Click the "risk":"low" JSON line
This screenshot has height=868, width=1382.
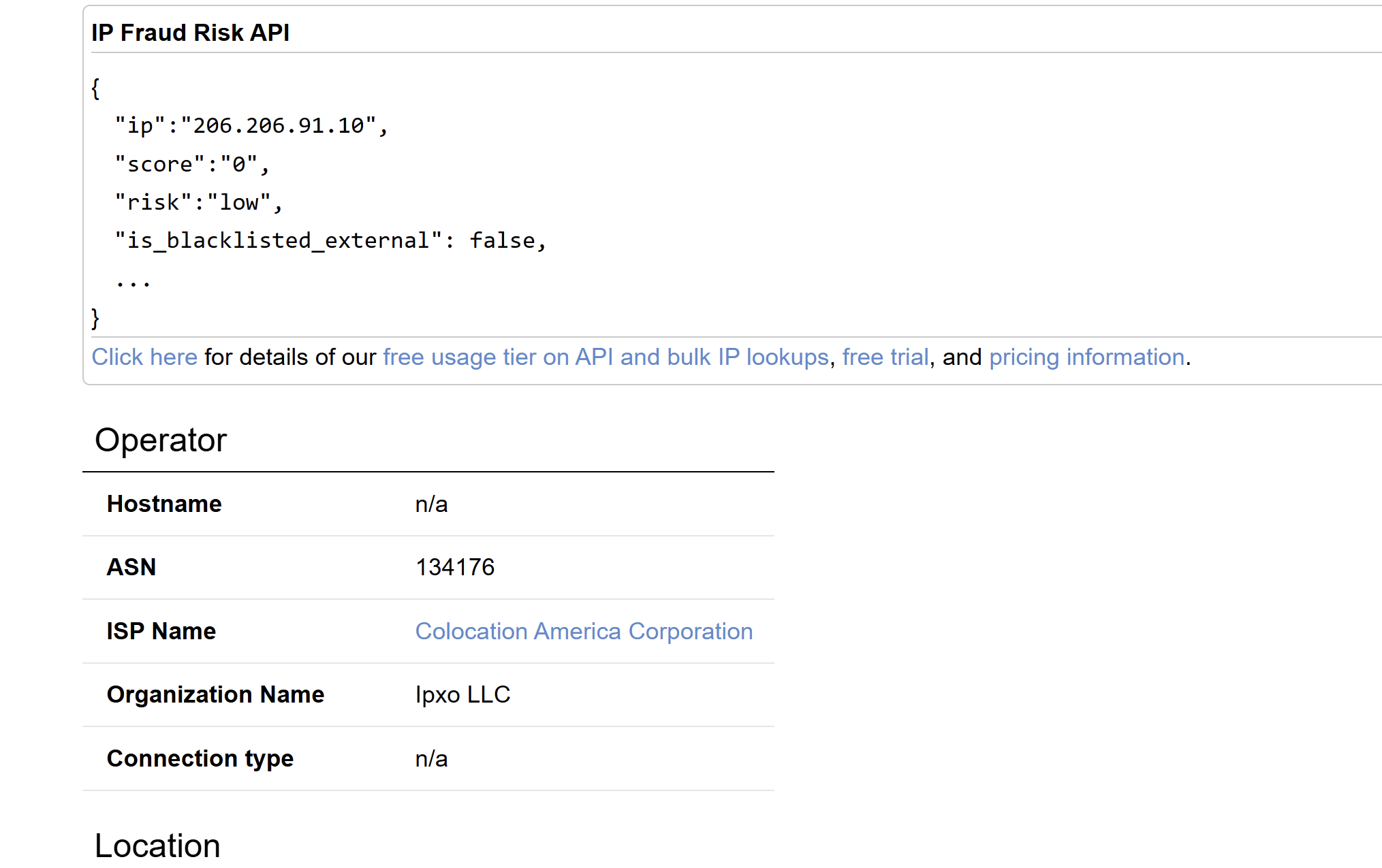coord(198,203)
